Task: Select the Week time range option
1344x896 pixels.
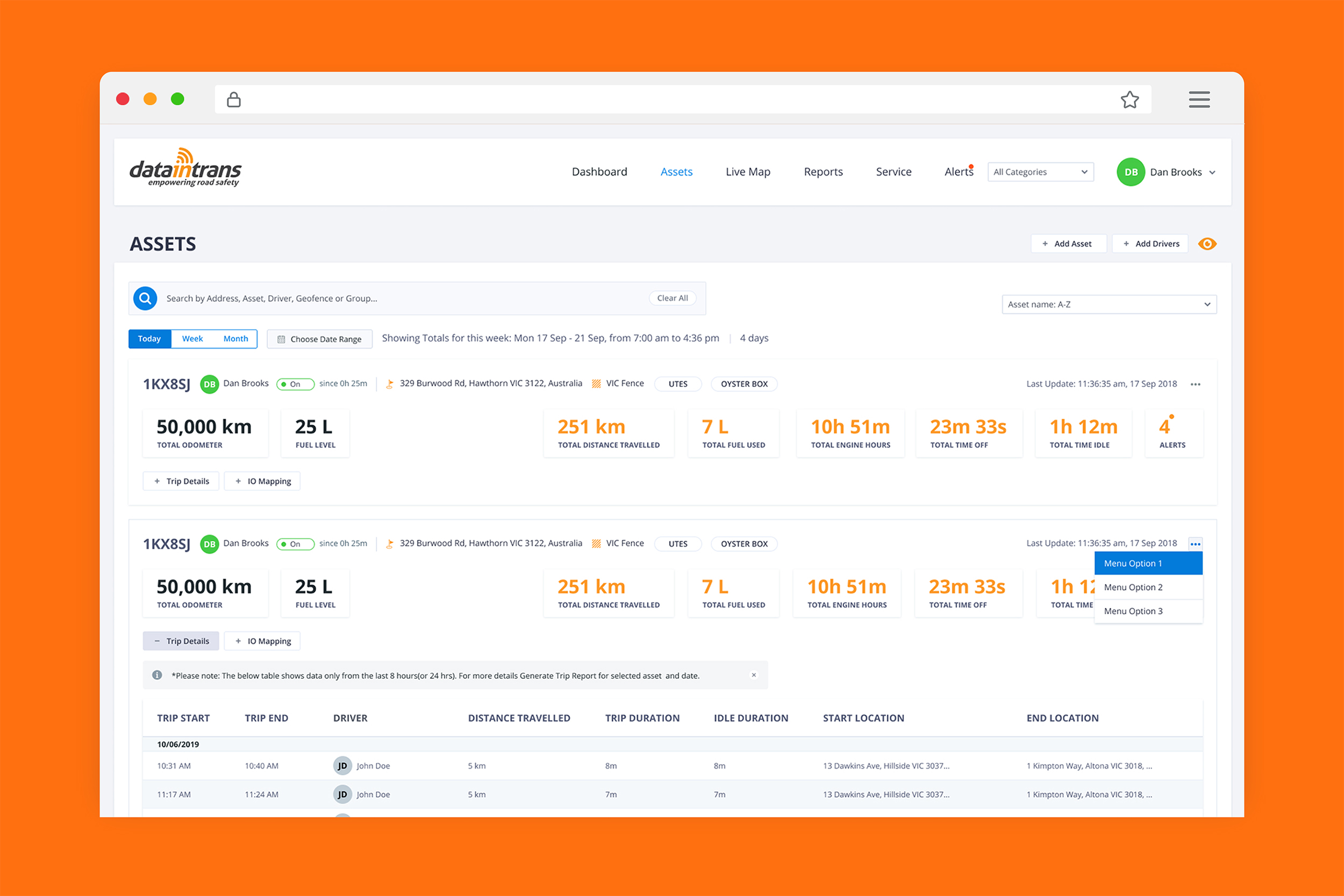Action: (192, 339)
